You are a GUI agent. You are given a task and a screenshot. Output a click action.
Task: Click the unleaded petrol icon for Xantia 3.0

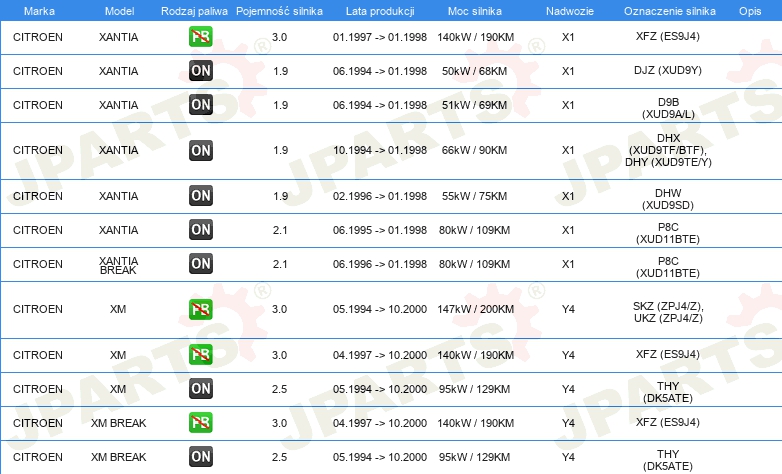click(200, 36)
